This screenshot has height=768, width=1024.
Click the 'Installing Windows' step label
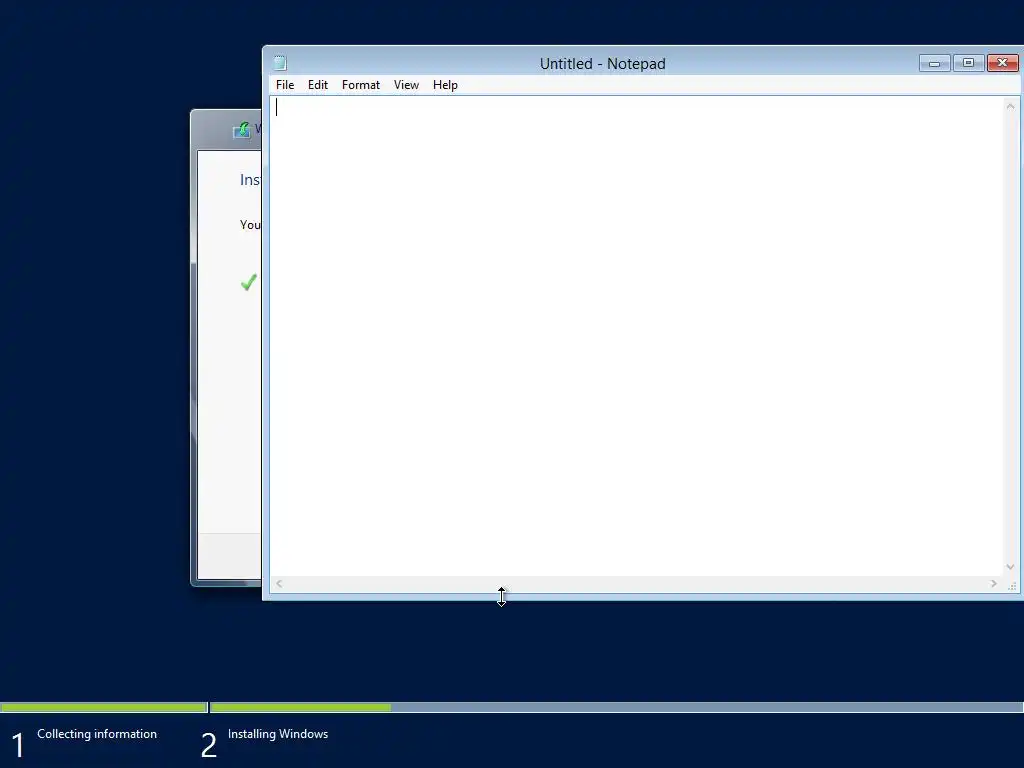pos(278,734)
